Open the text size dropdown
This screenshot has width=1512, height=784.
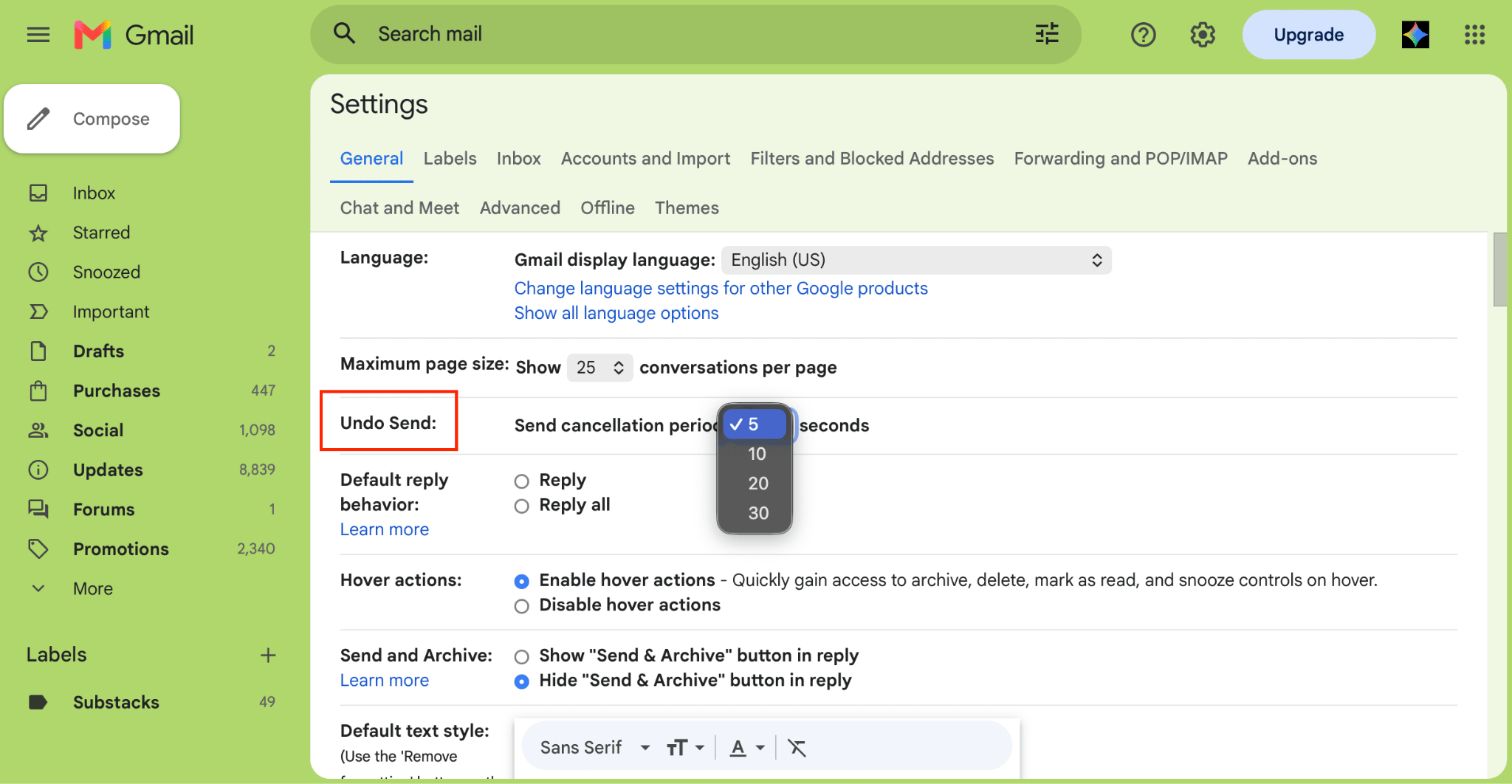pos(685,748)
